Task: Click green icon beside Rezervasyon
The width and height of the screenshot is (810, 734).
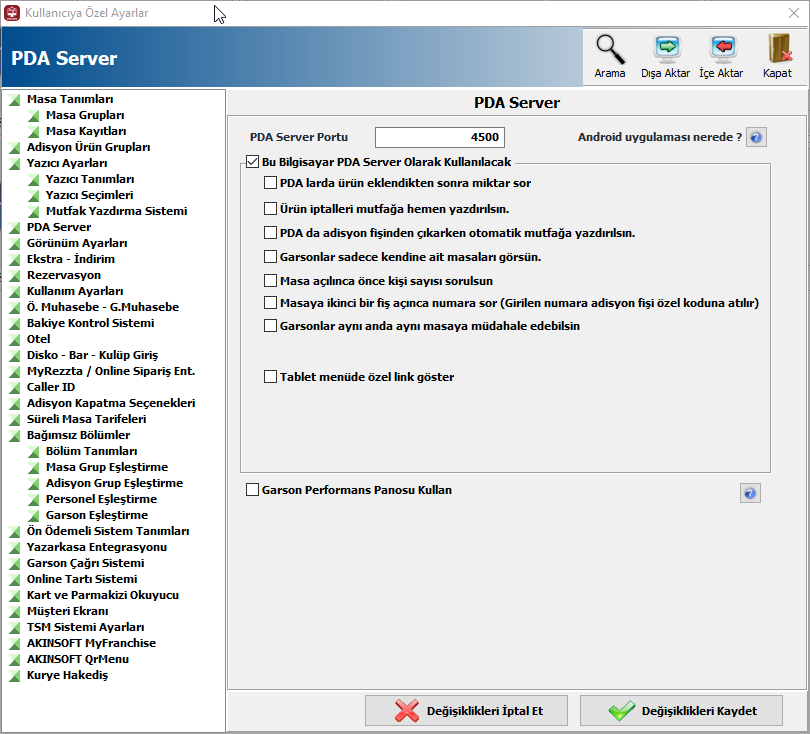Action: [14, 276]
